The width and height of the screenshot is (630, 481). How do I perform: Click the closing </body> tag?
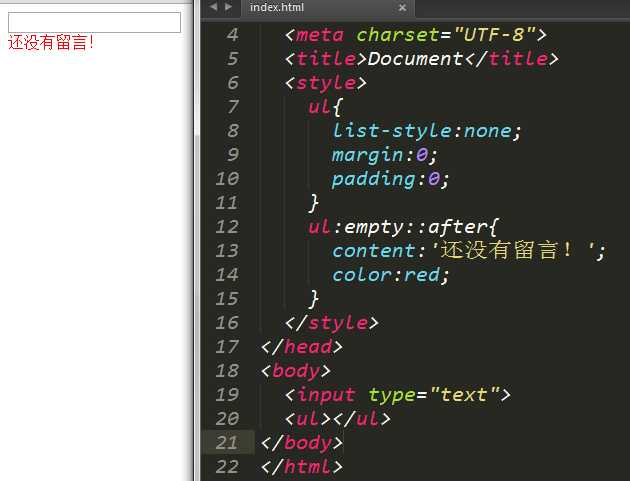(x=302, y=443)
